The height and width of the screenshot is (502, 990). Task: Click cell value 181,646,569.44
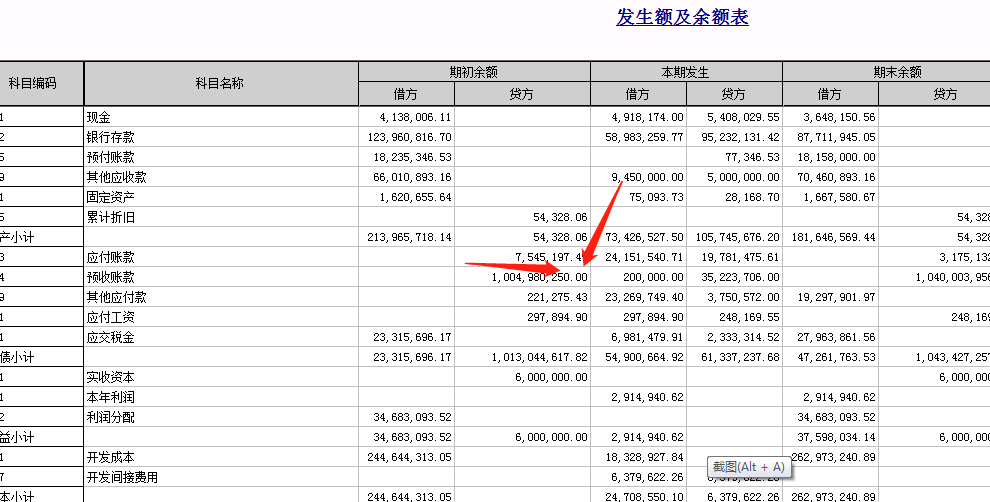point(833,237)
